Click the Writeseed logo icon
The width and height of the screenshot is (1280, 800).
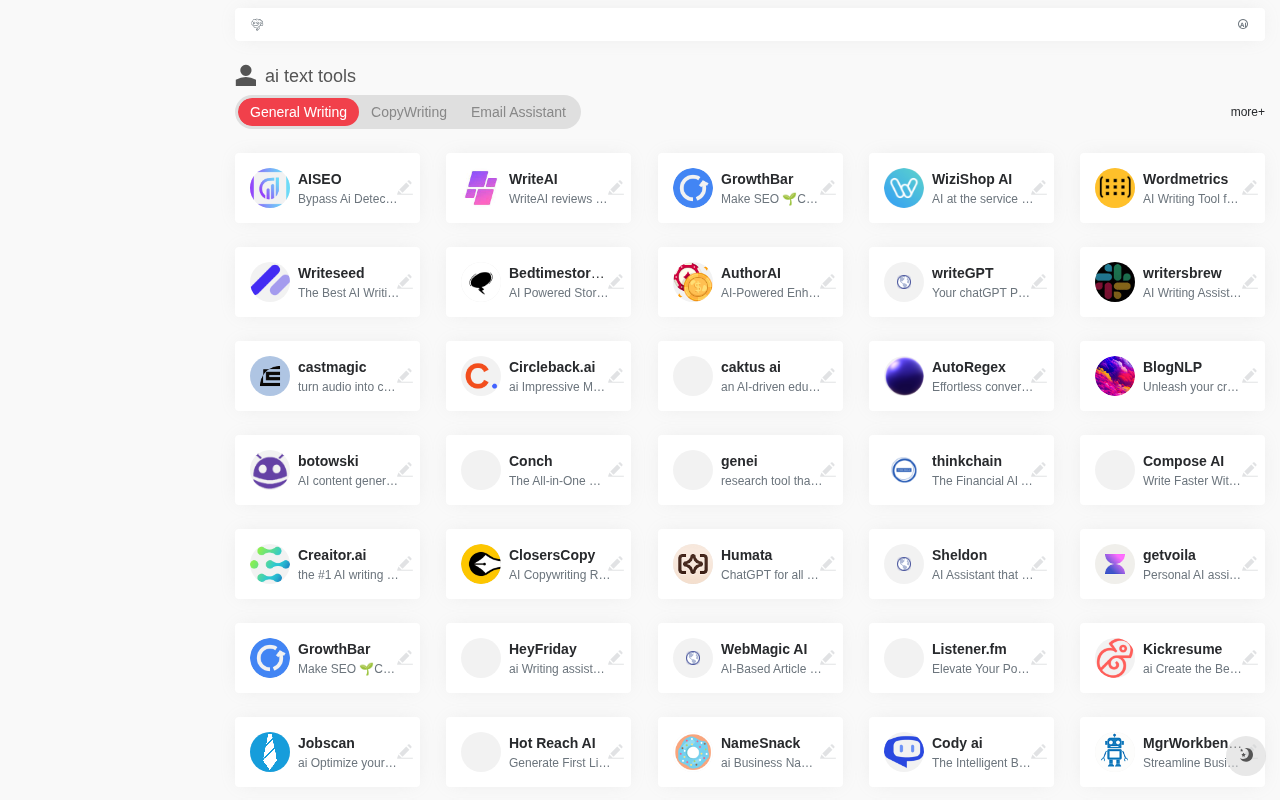(270, 282)
